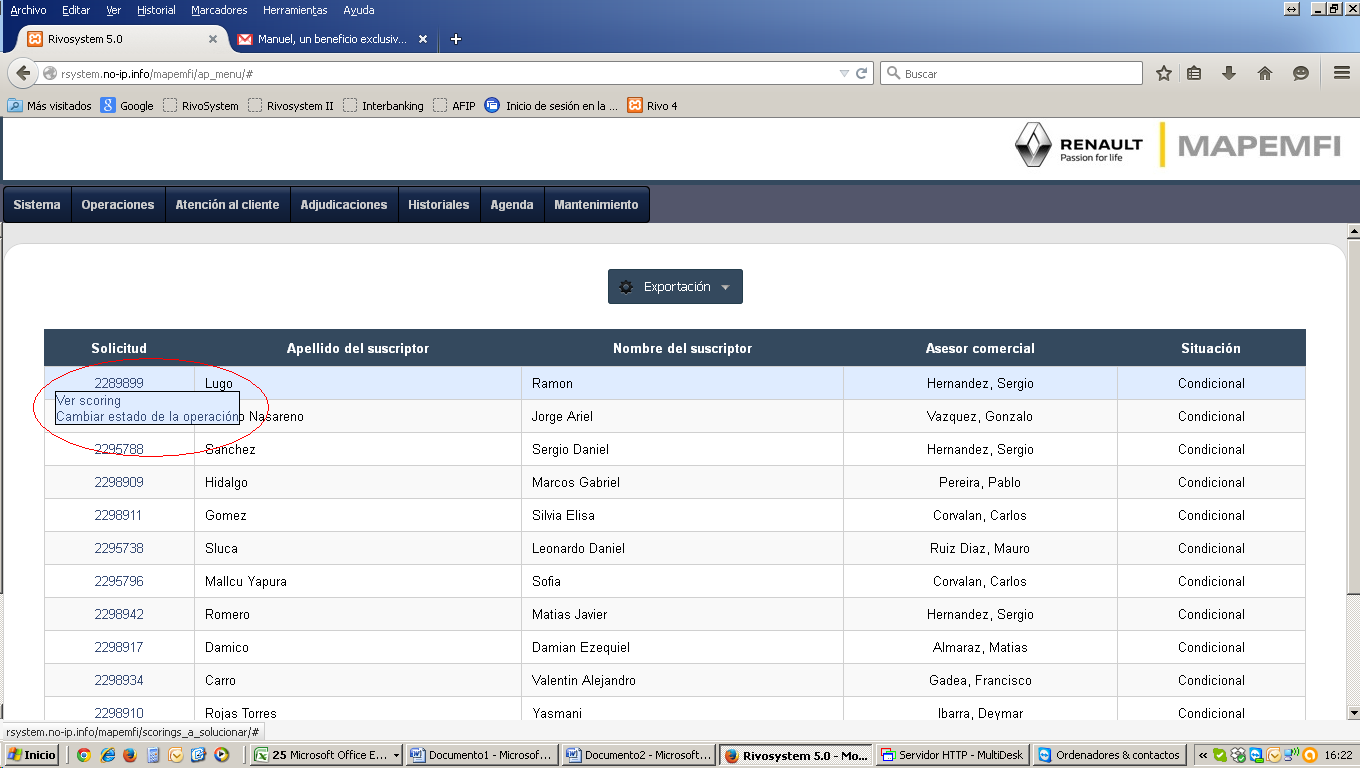This screenshot has width=1360, height=768.
Task: Open solicitud 2298911 link
Action: [119, 515]
